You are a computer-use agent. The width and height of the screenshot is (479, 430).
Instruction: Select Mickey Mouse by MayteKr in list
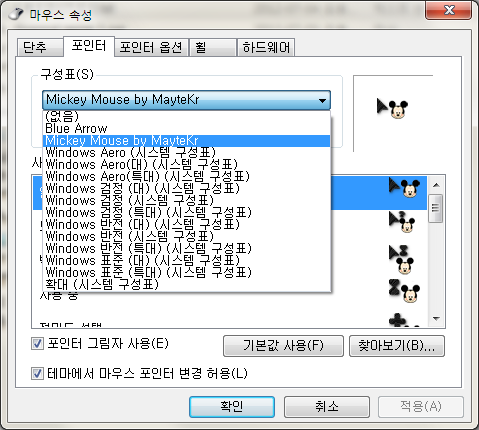click(x=187, y=140)
